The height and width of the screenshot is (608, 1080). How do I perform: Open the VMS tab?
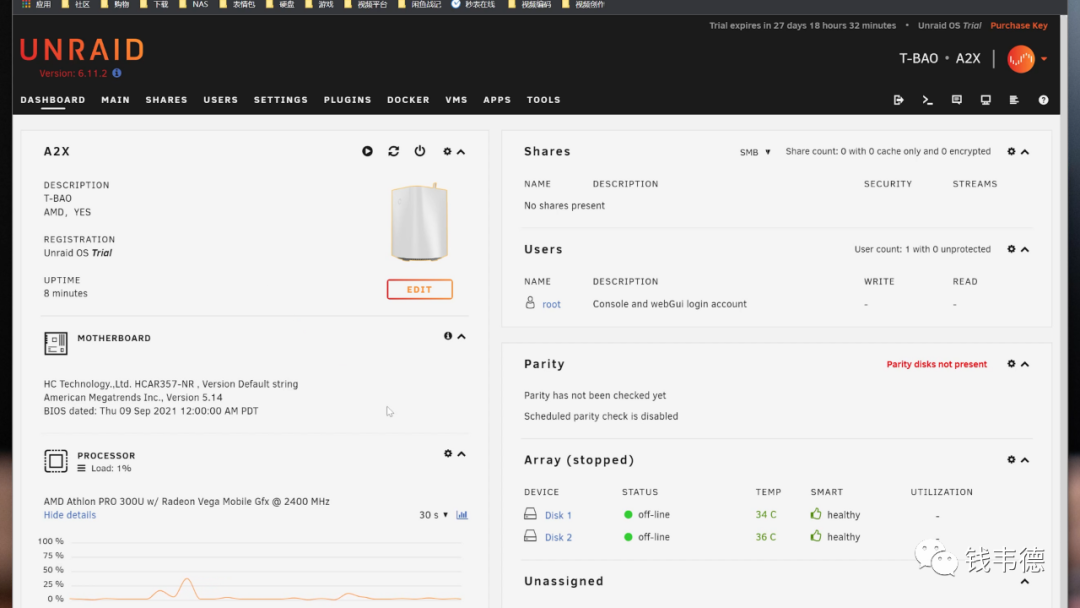(x=456, y=100)
